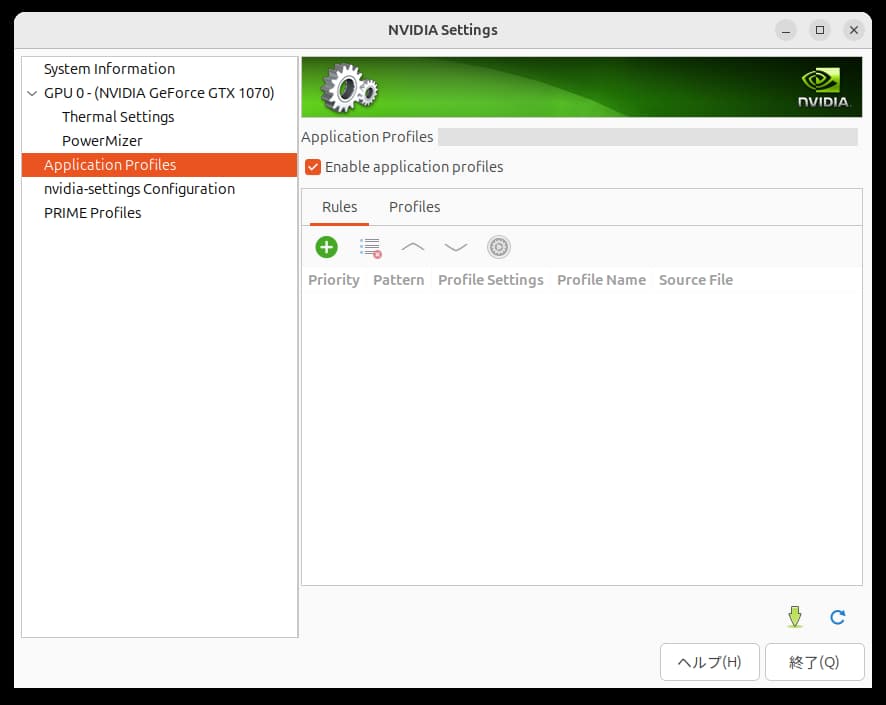Open PowerMizer page
Viewport: 886px width, 705px height.
pos(102,141)
